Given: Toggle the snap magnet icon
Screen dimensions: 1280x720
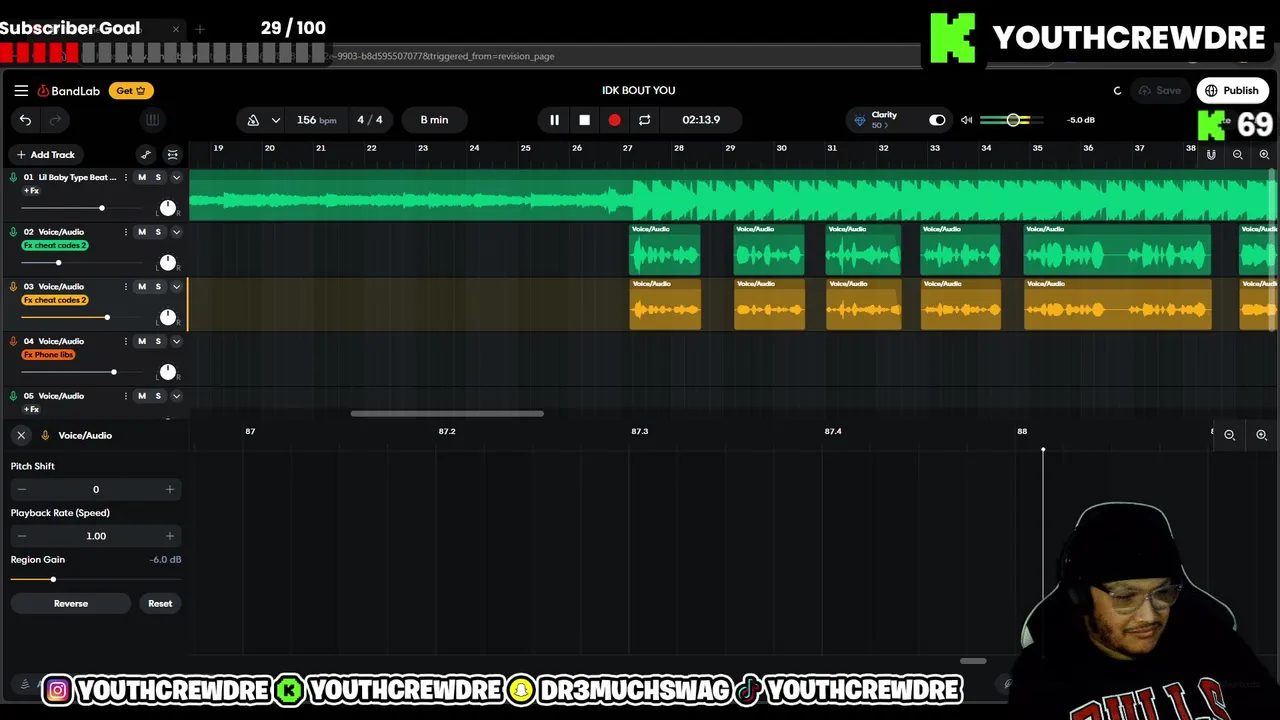Looking at the screenshot, I should tap(1211, 155).
